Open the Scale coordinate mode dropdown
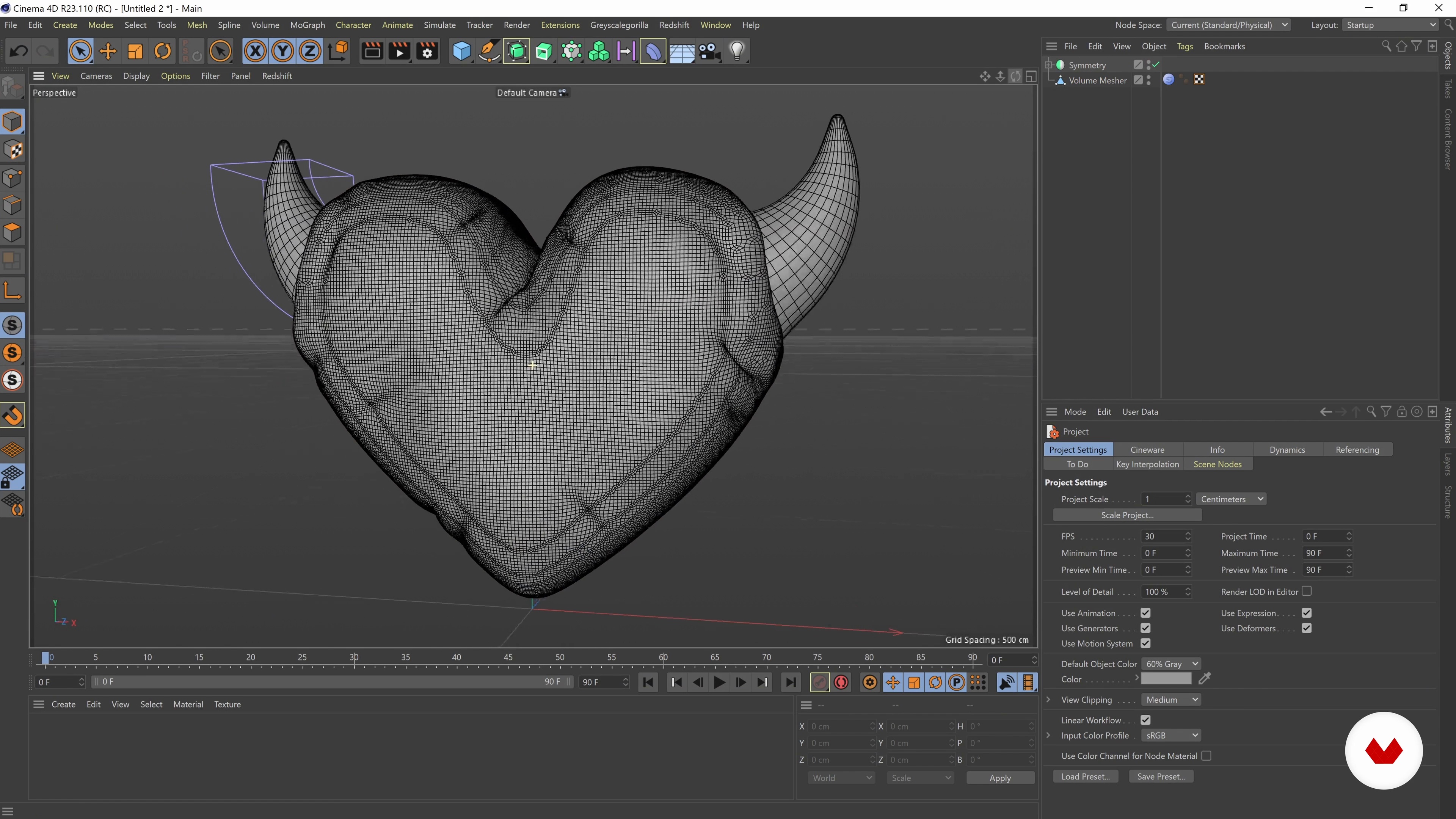 coord(921,778)
